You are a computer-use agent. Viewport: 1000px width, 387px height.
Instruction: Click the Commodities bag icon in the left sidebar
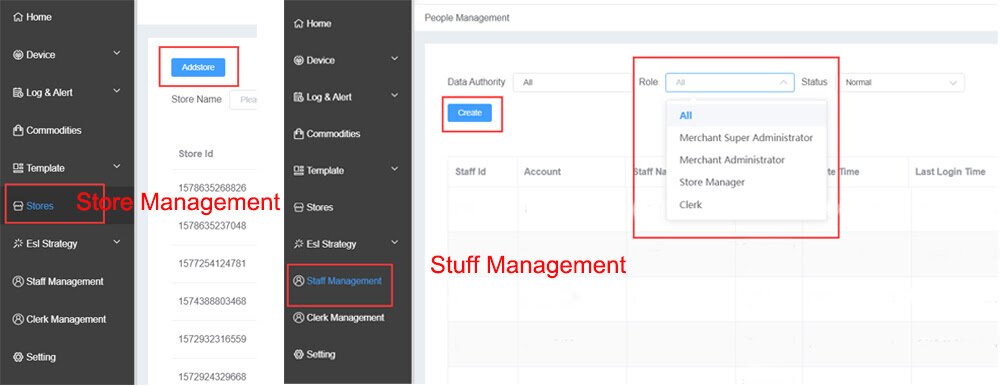[18, 131]
